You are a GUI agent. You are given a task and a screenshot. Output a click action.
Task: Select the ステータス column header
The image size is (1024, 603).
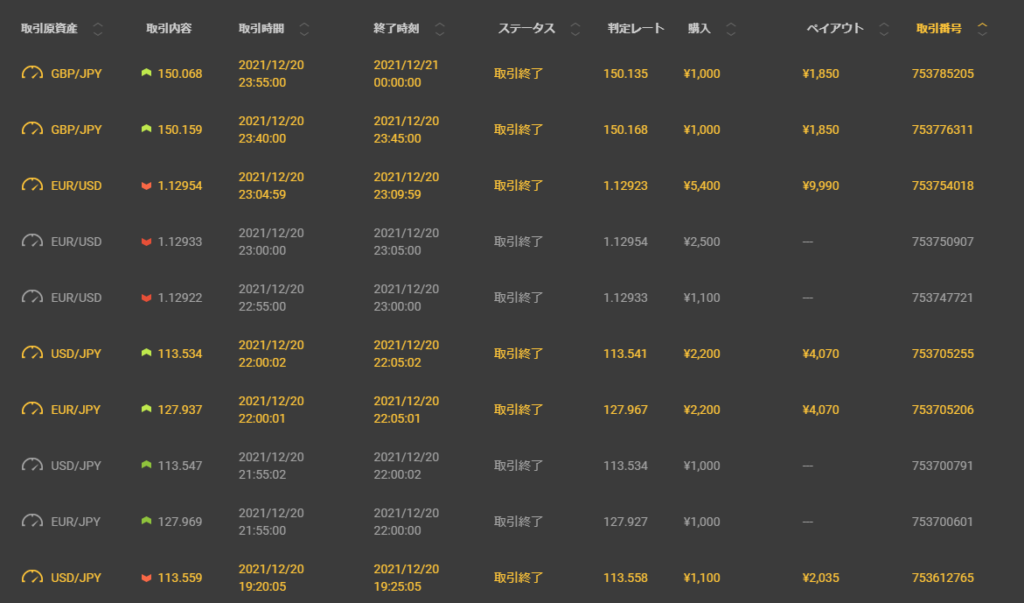click(x=526, y=29)
